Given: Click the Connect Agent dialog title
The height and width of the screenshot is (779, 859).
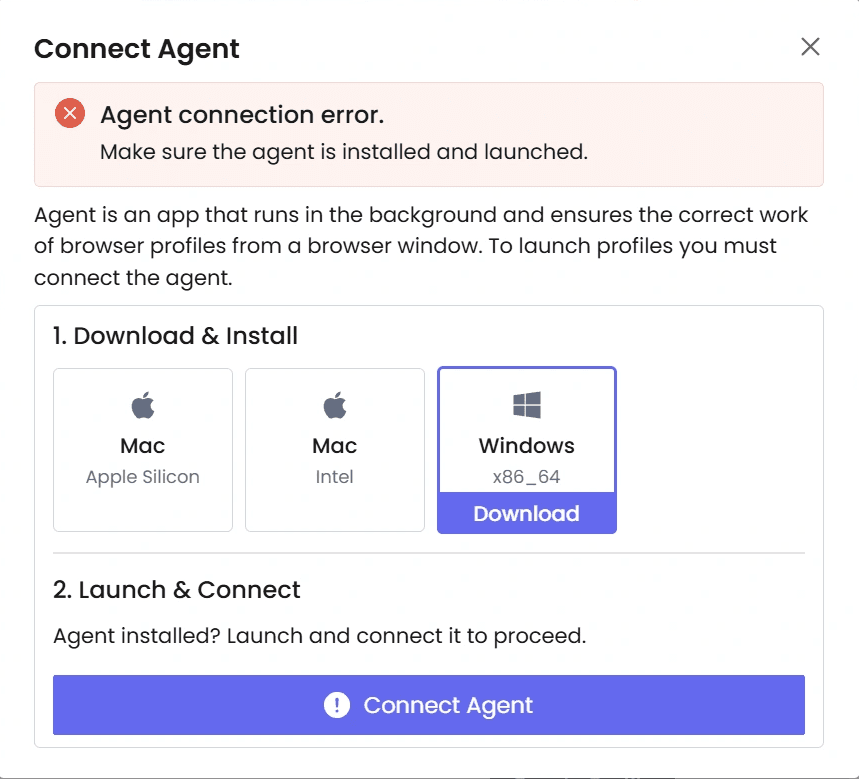Looking at the screenshot, I should click(137, 49).
